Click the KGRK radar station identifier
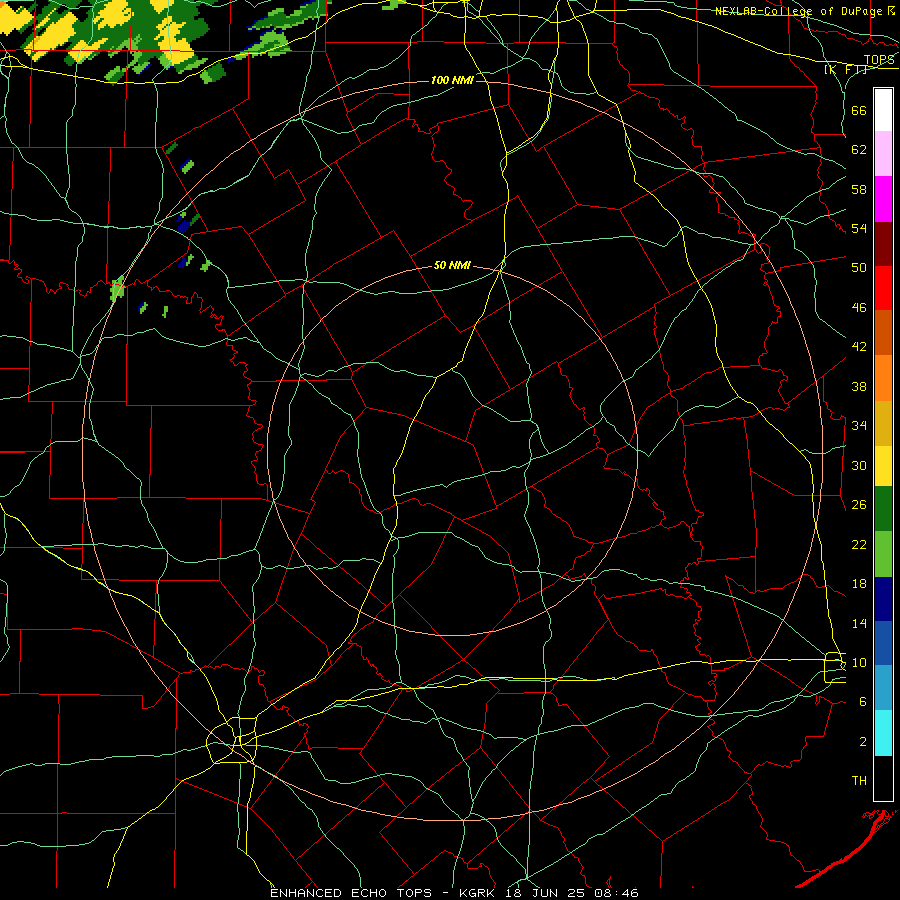 coord(479,893)
